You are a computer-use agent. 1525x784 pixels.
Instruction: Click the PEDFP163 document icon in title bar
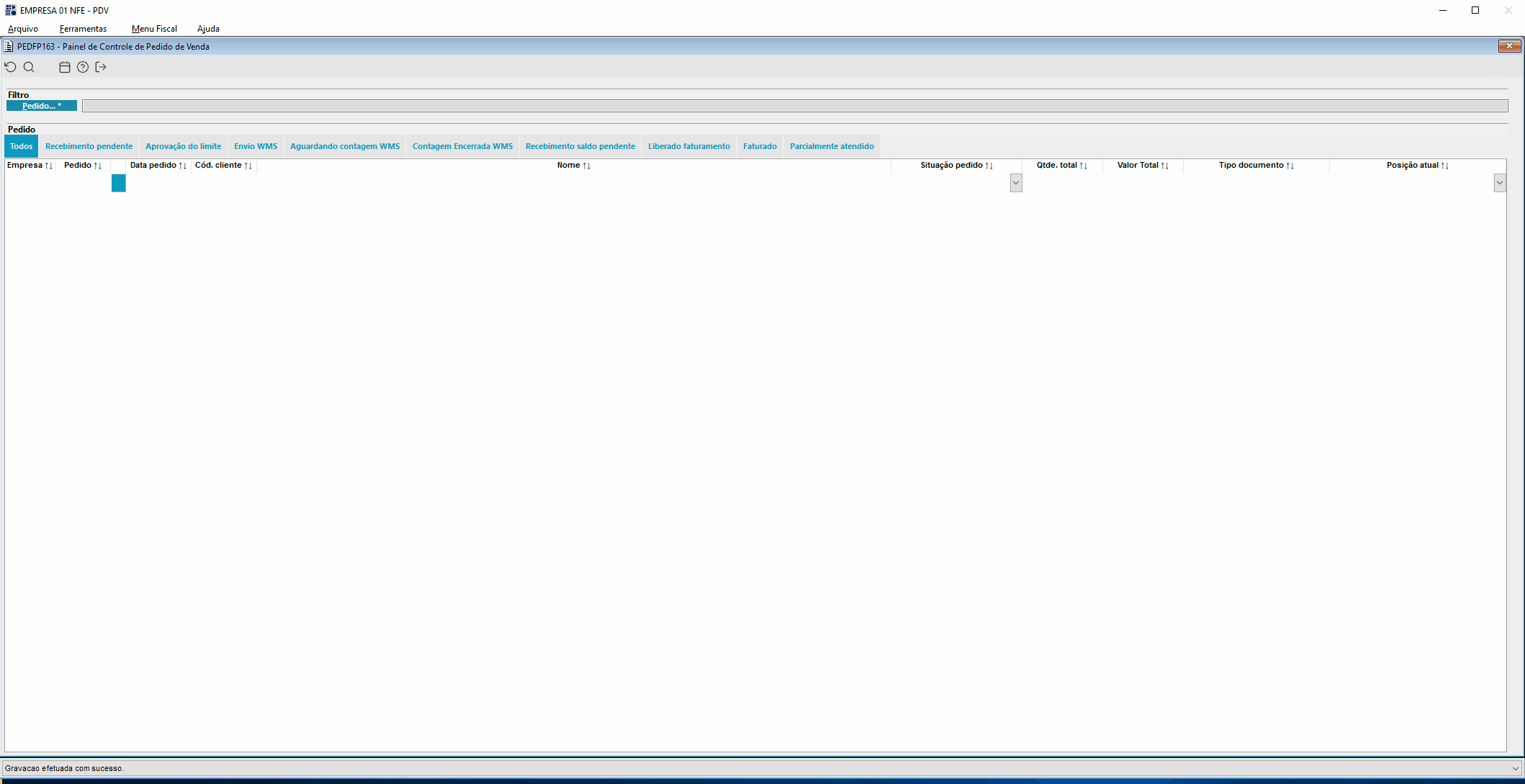(9, 46)
